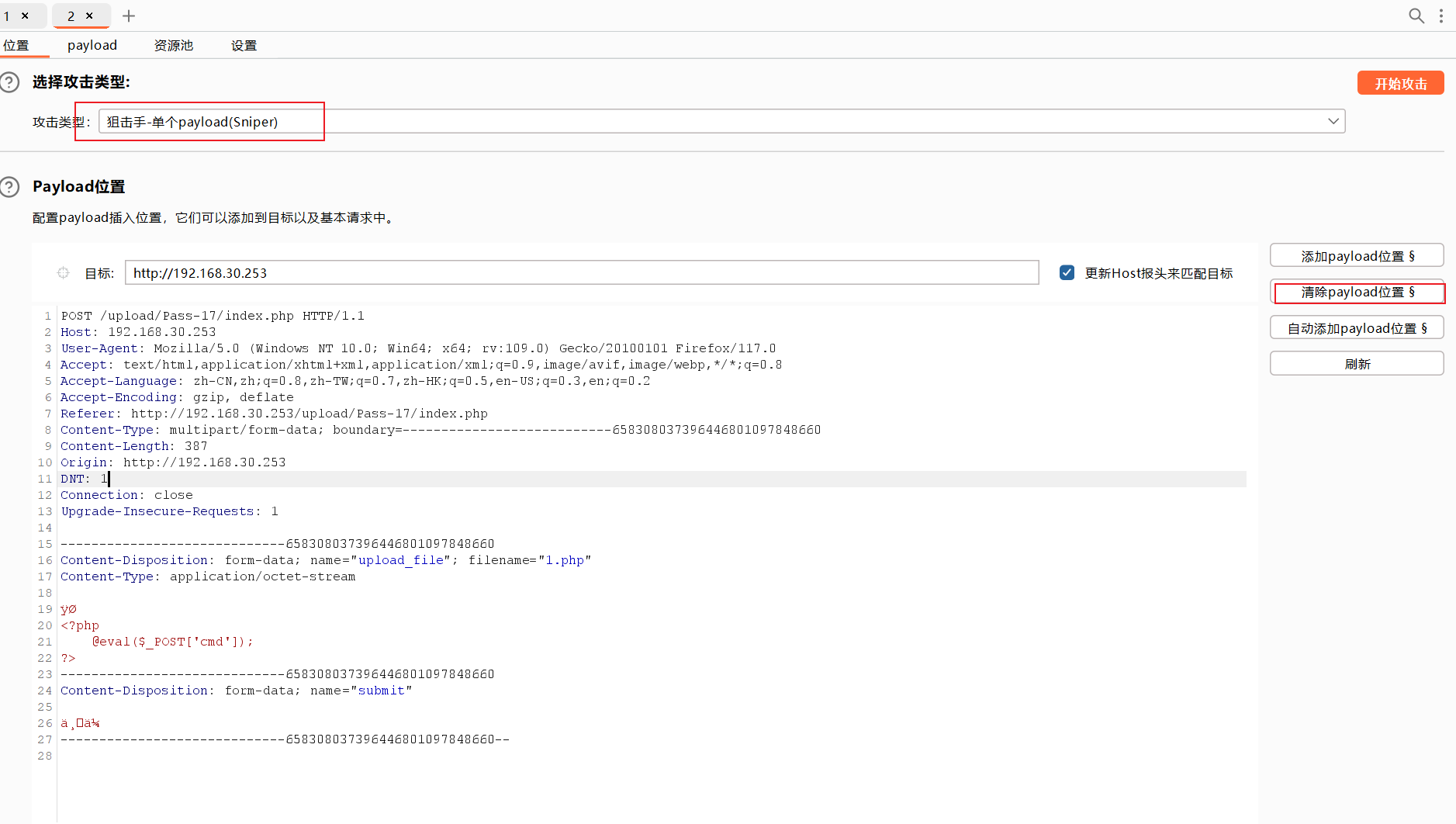Open help for Payload位置 section
Viewport: 1456px width, 824px height.
point(9,187)
